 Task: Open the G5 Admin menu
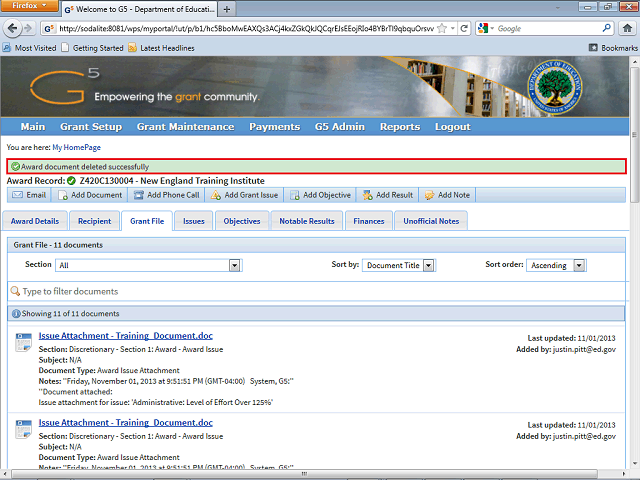click(340, 127)
